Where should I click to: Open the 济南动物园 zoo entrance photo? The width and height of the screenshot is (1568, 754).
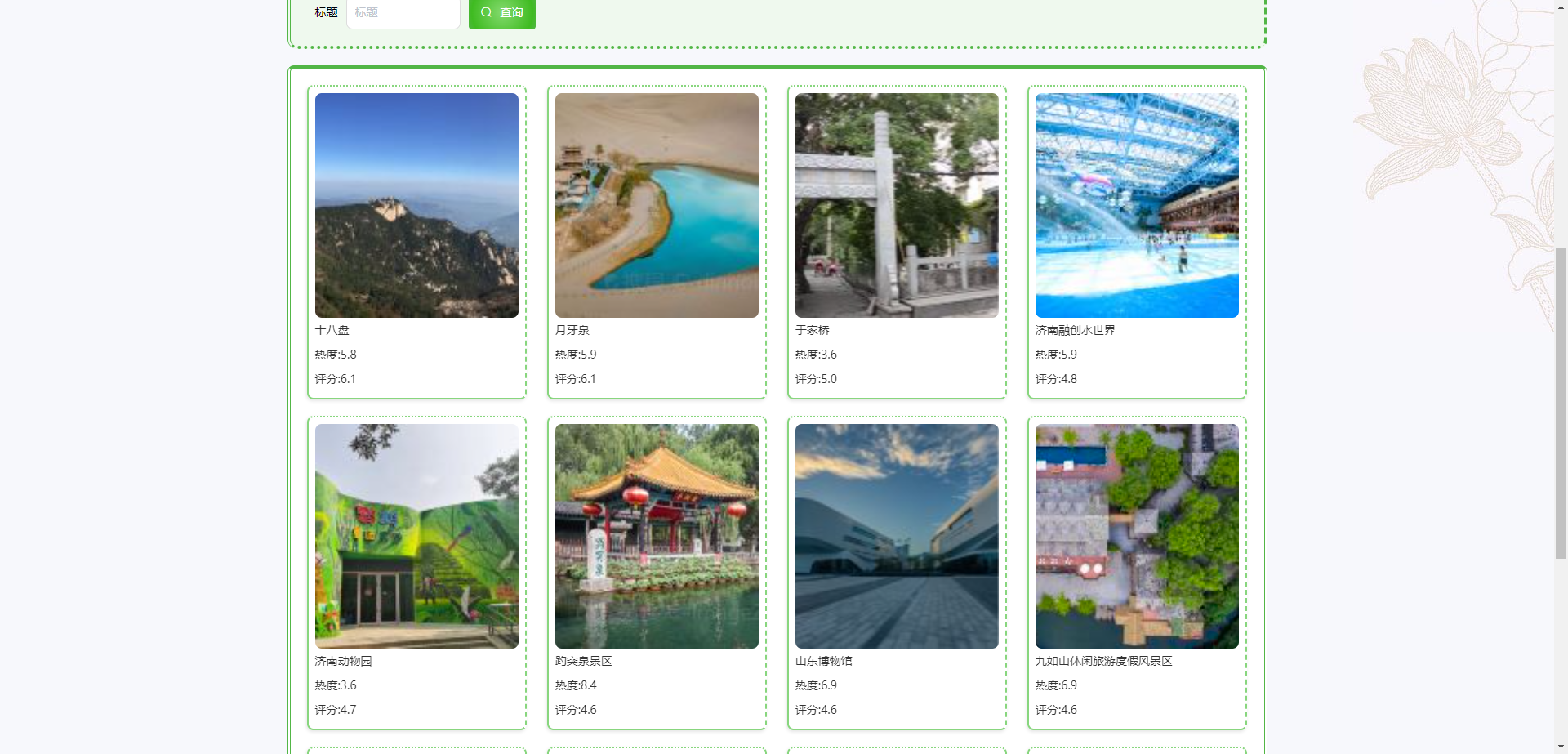[416, 536]
